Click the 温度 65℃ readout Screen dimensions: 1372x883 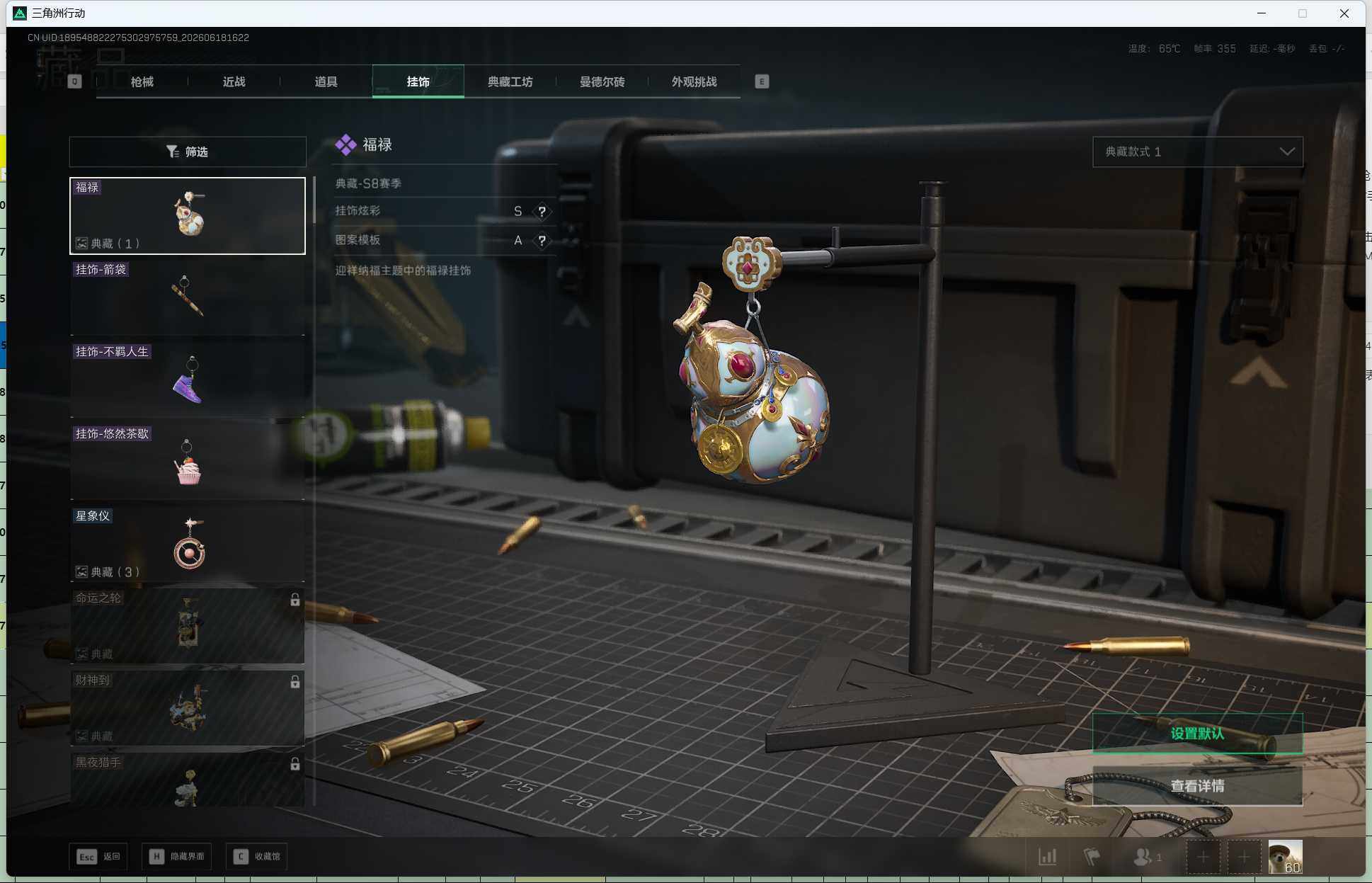1154,49
